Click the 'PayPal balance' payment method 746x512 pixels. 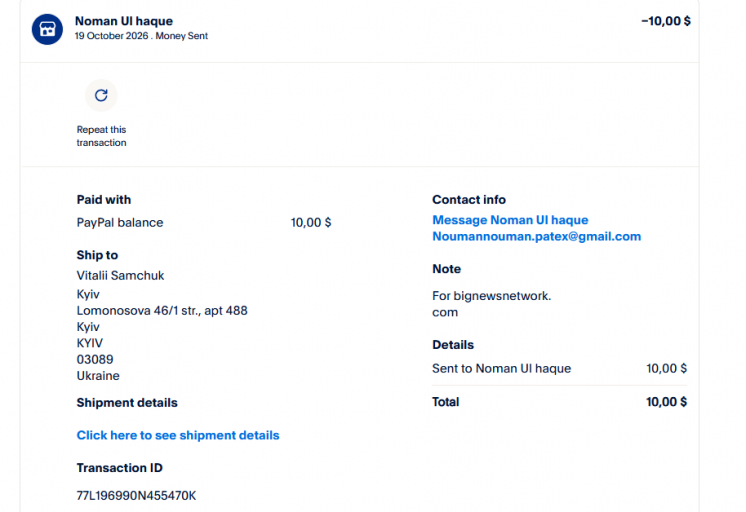(120, 223)
